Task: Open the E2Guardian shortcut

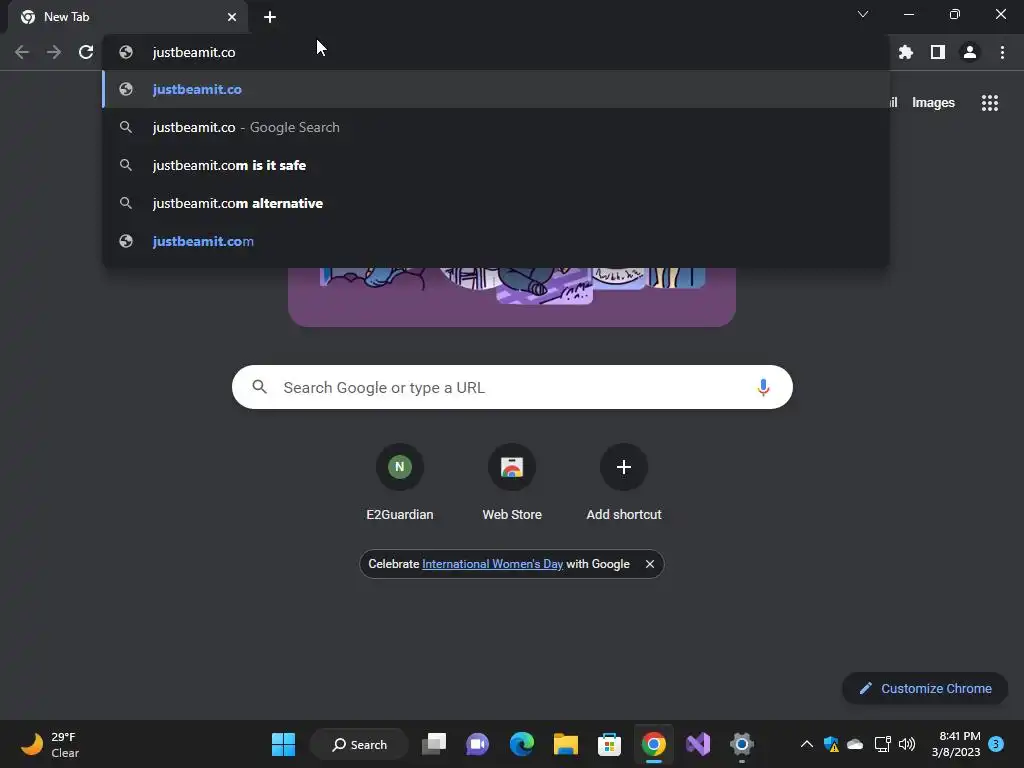Action: pos(400,483)
